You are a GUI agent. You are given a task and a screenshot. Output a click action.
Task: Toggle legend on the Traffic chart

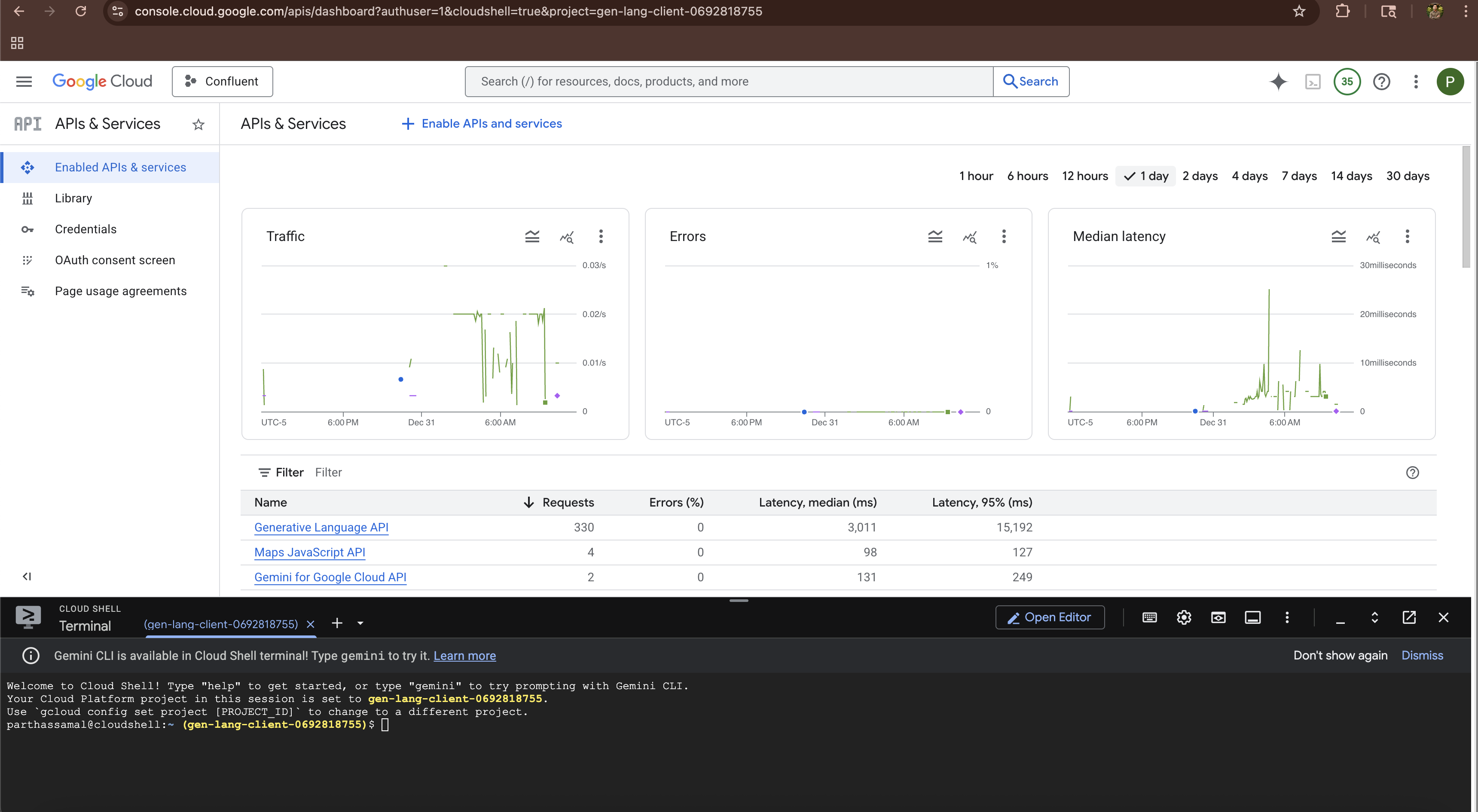pos(532,236)
